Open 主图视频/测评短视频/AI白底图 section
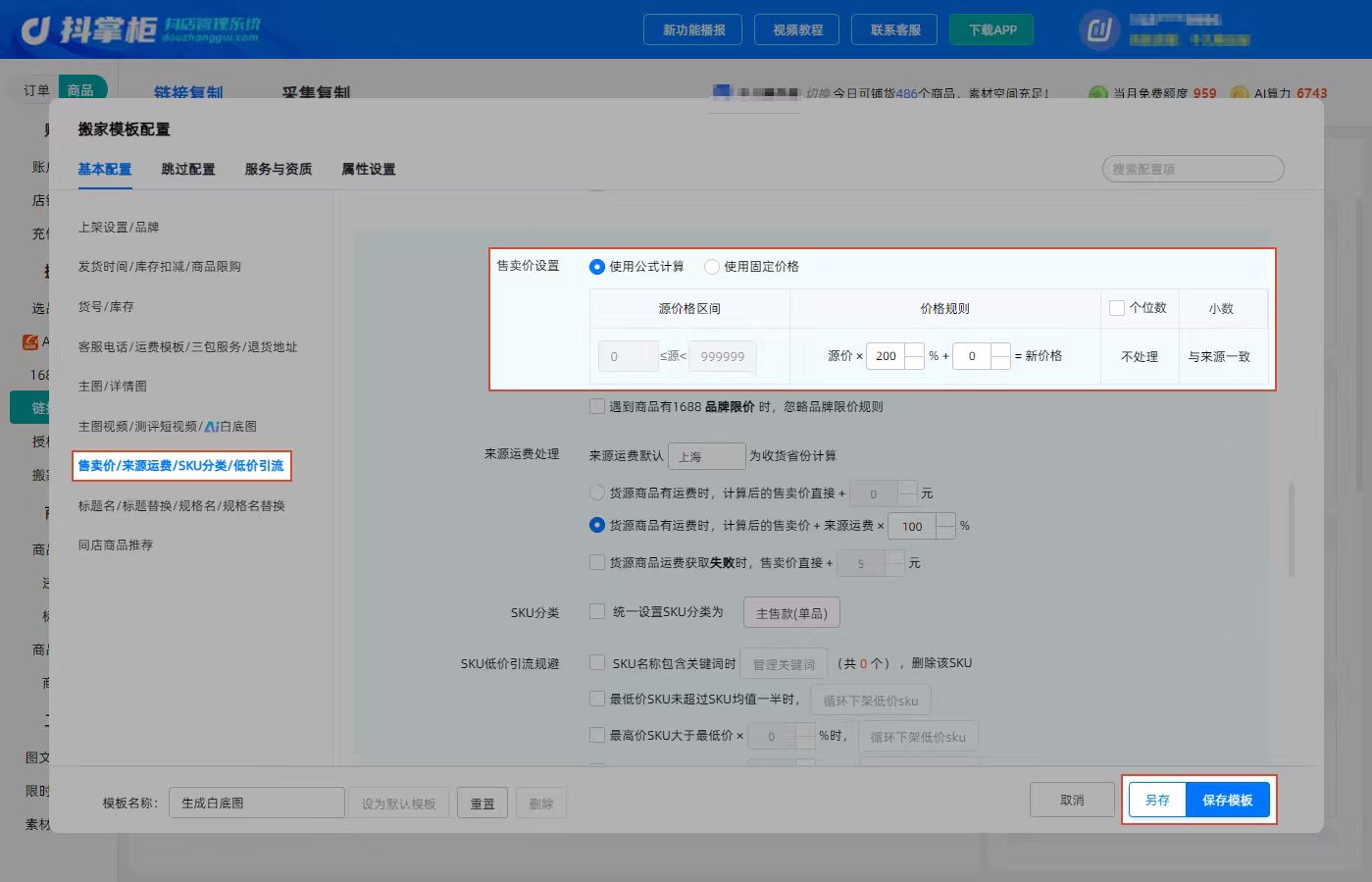Viewport: 1372px width, 882px height. (x=168, y=426)
